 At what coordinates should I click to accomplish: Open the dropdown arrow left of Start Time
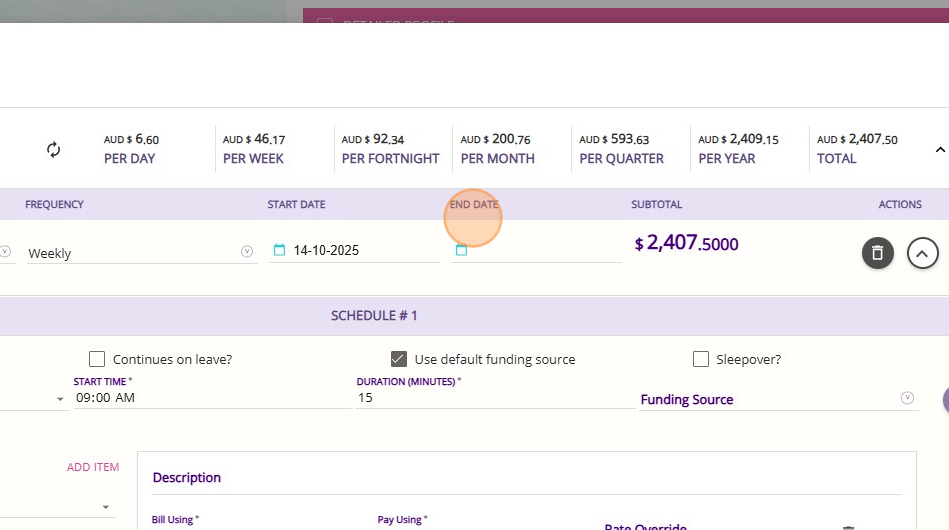pos(60,399)
